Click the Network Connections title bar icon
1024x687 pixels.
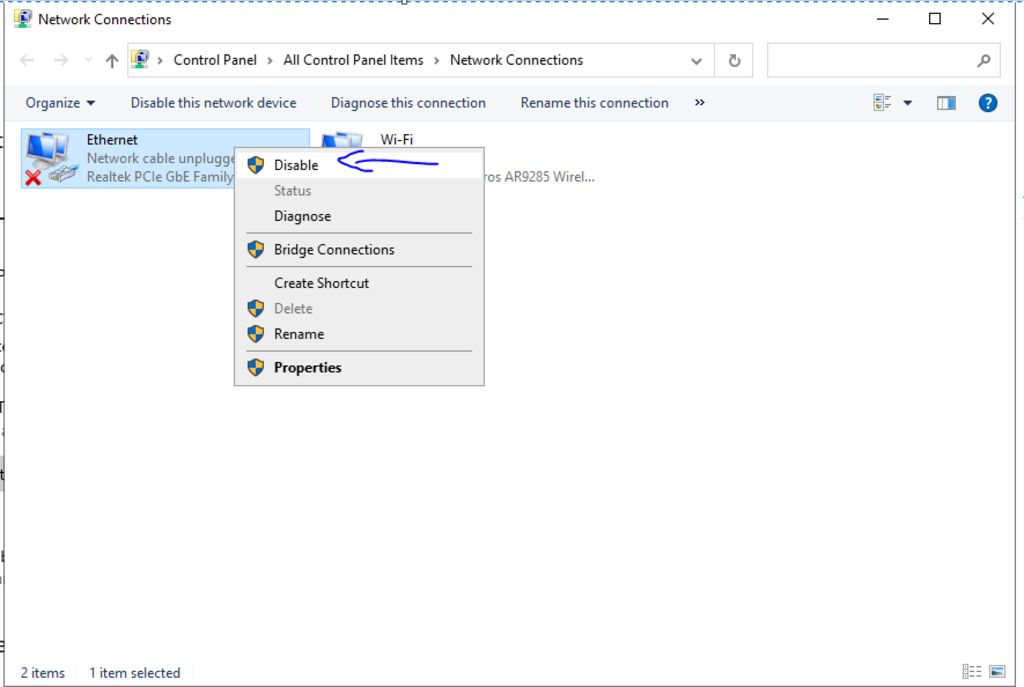[23, 19]
